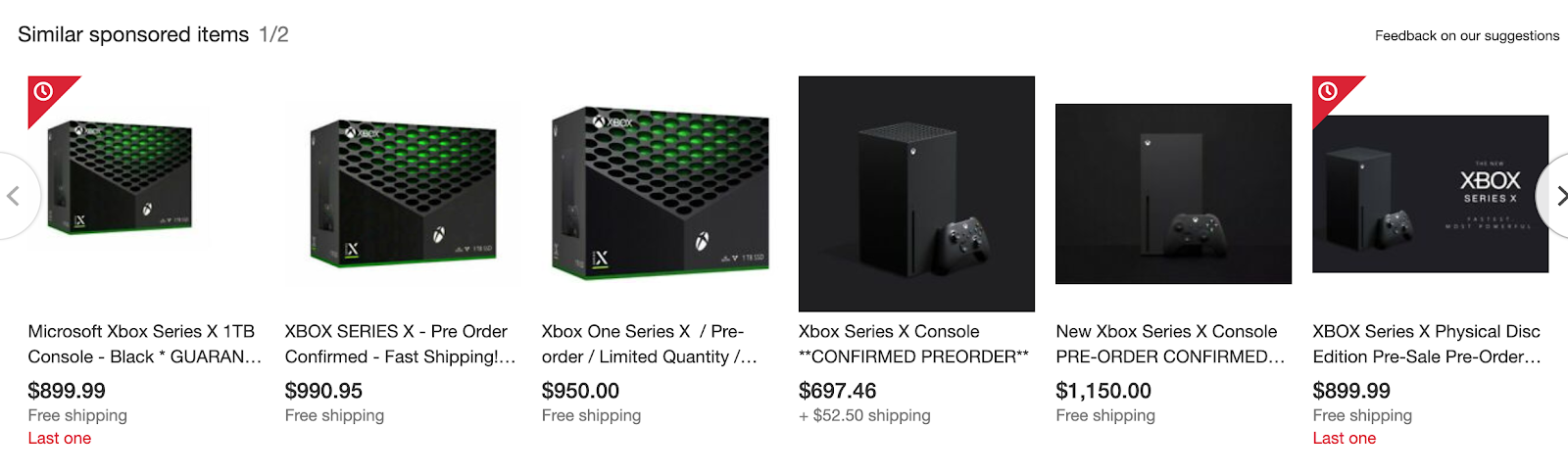Click the $697.46 console with controller image
Image resolution: width=1568 pixels, height=474 pixels.
[x=916, y=194]
